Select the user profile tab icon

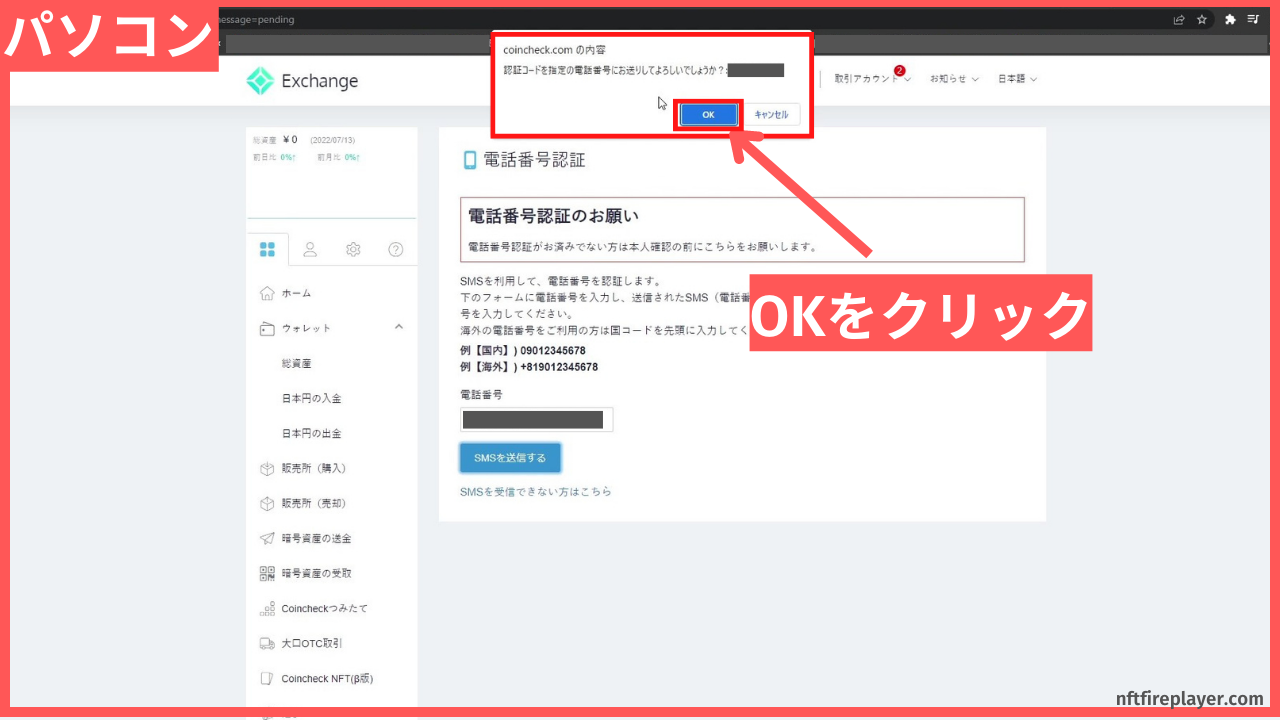point(310,249)
